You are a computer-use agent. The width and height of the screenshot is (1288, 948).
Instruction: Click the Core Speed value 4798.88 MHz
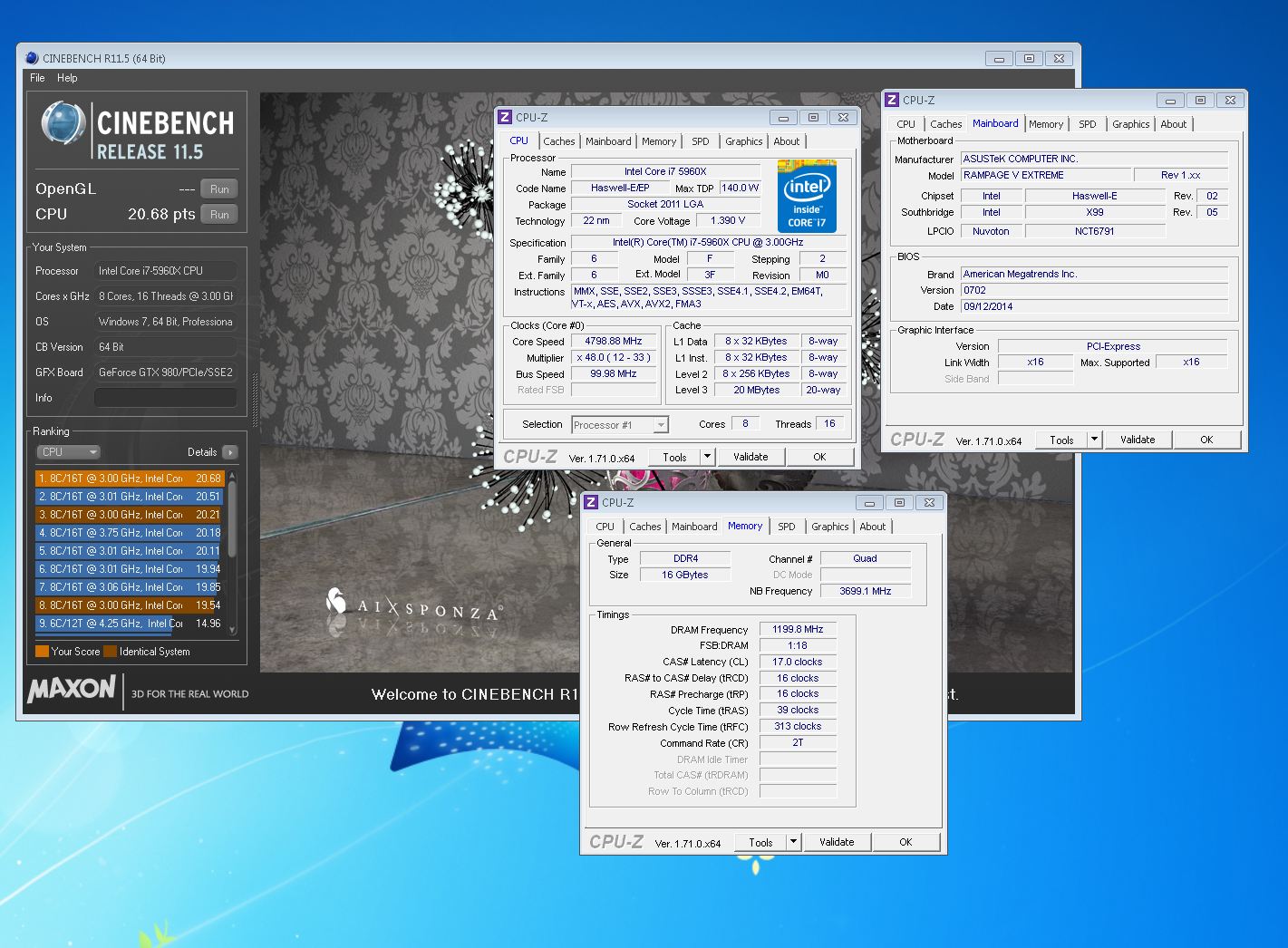pyautogui.click(x=614, y=342)
